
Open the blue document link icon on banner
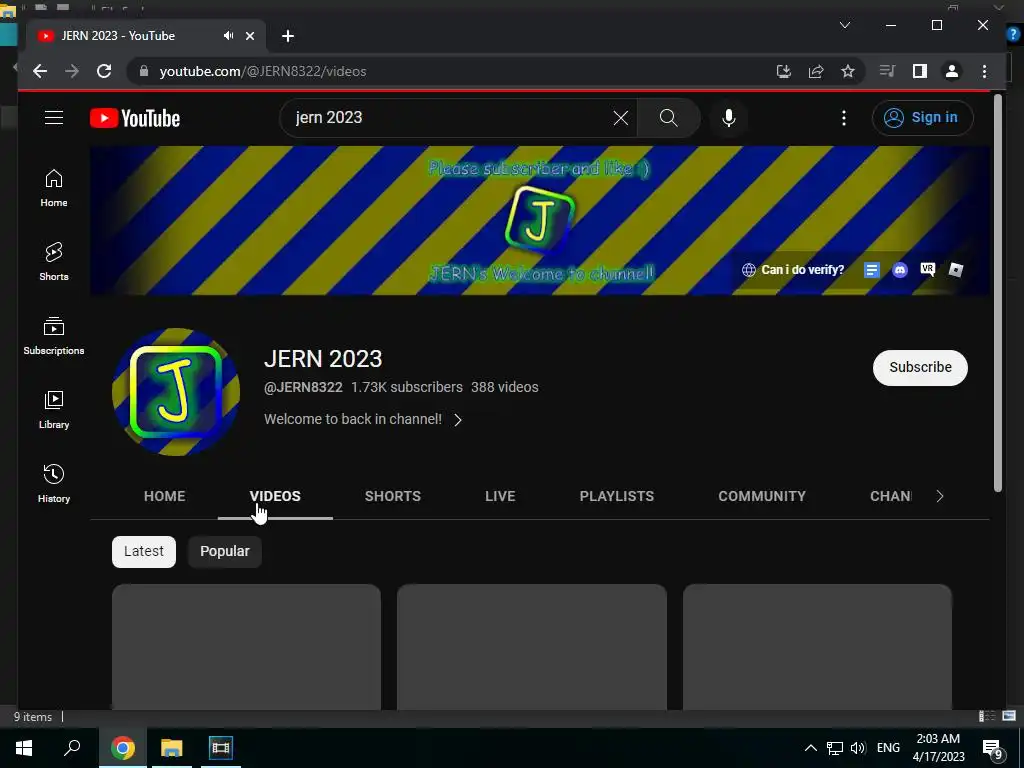tap(872, 270)
